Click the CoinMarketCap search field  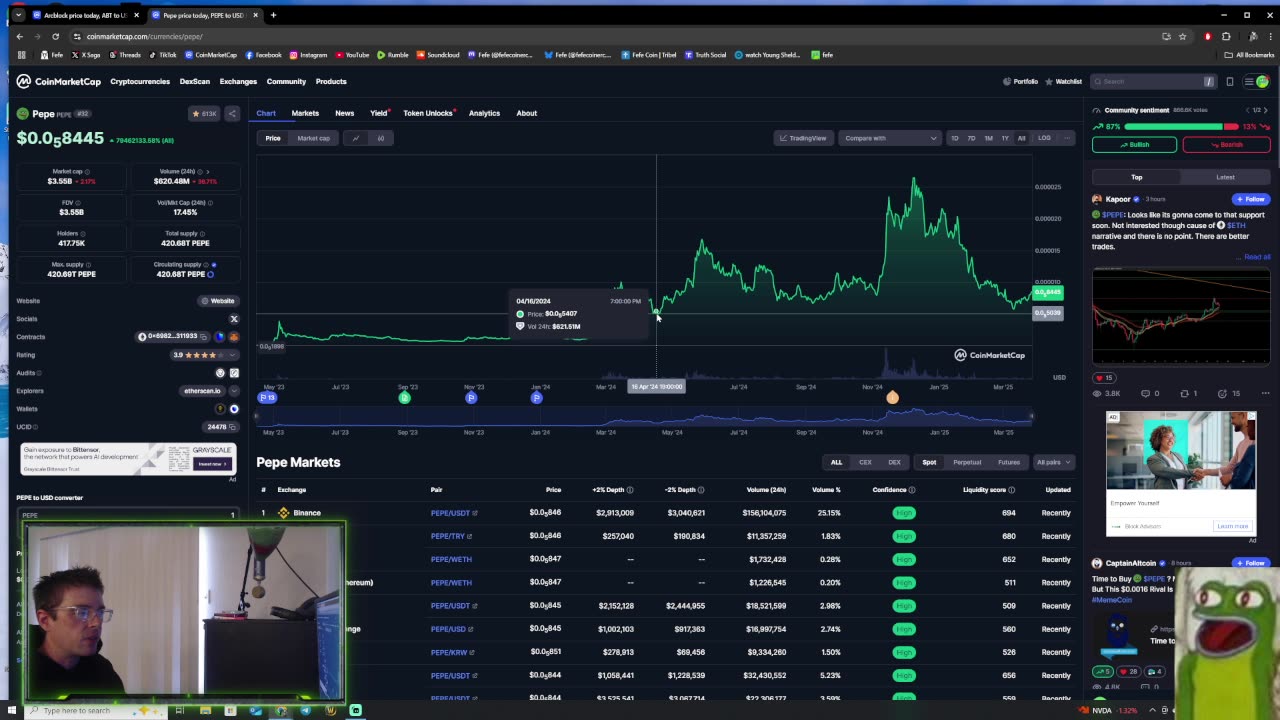click(1153, 82)
